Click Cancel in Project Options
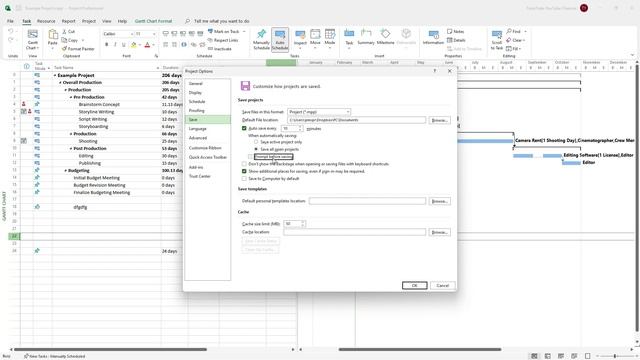 442,285
